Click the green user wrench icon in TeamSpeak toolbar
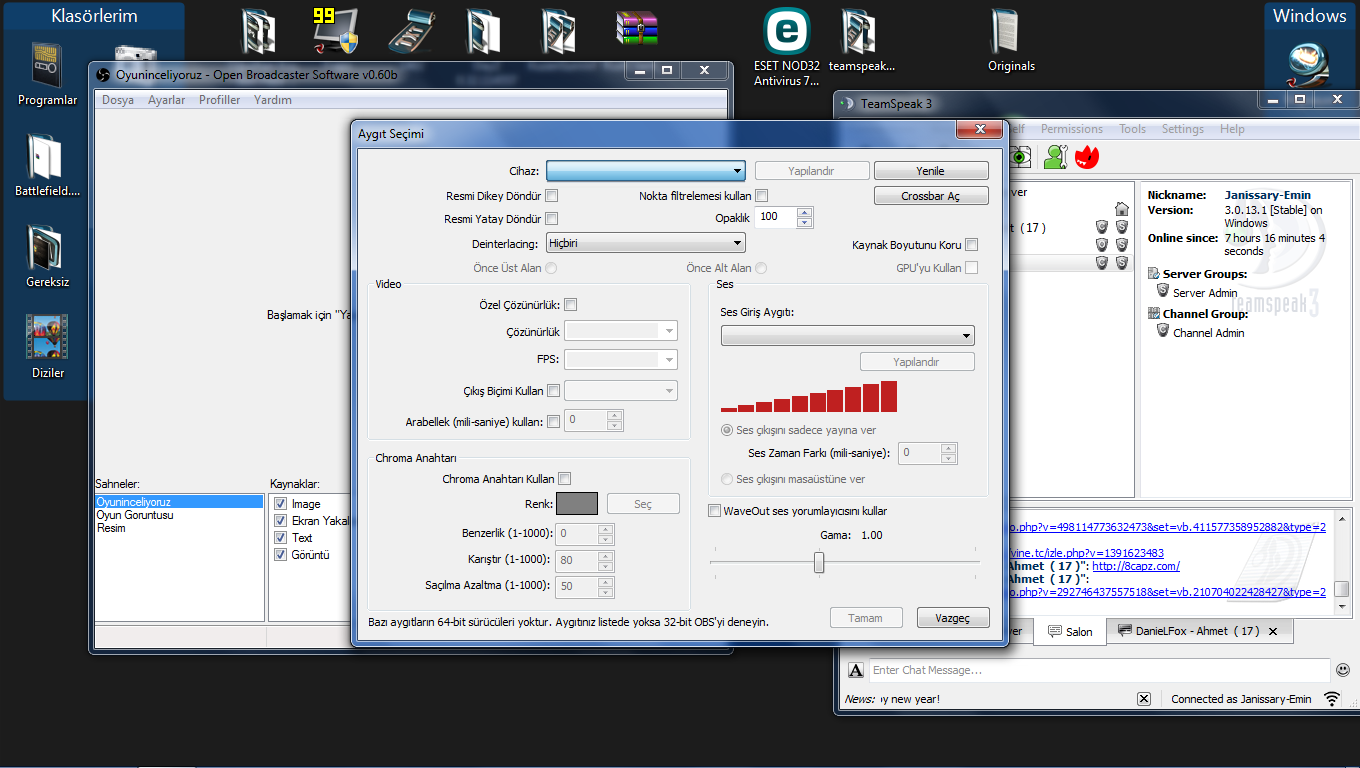1360x768 pixels. point(1055,156)
